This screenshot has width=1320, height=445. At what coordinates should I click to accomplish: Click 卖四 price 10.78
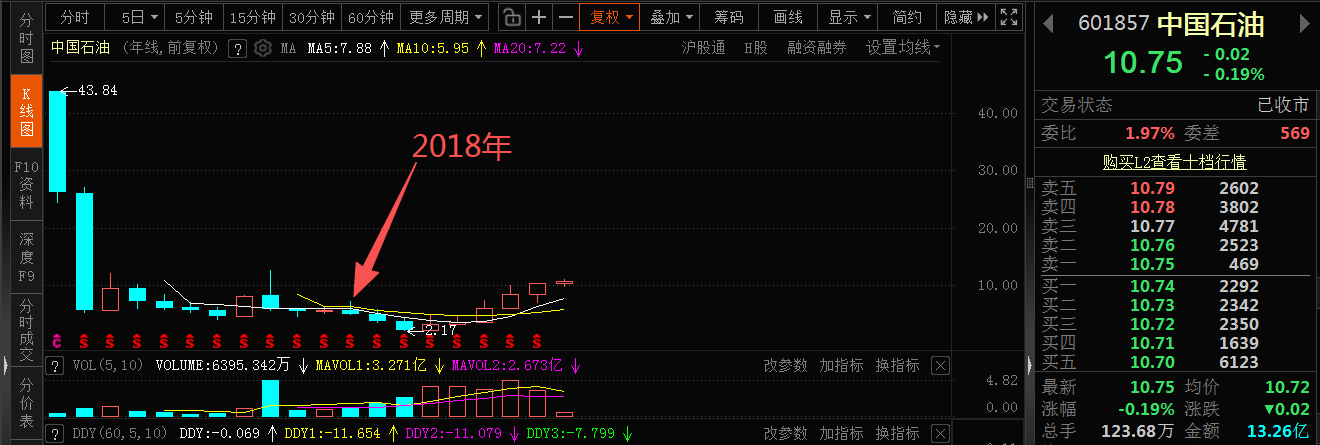pyautogui.click(x=1152, y=207)
